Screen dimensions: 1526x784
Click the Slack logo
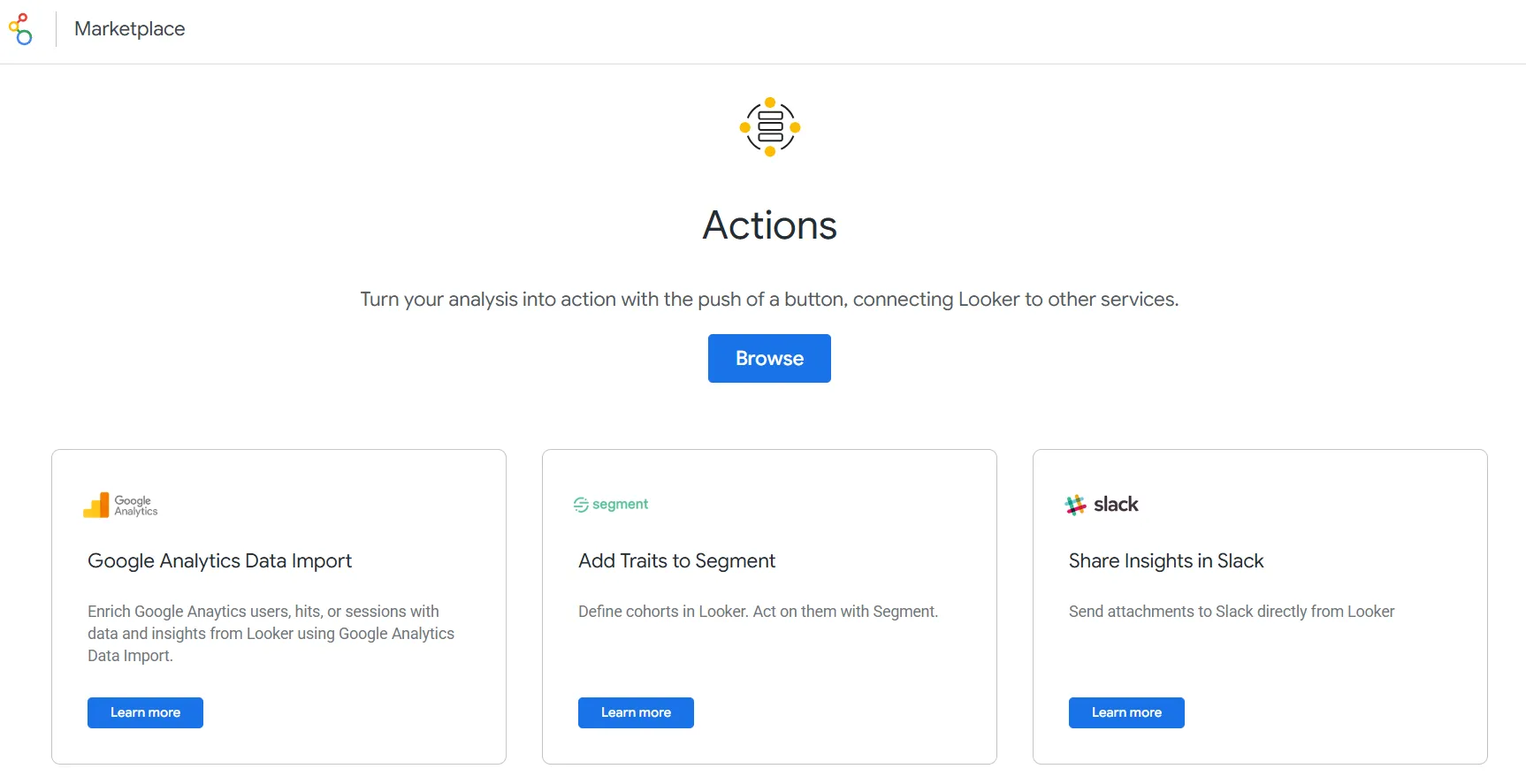coord(1102,504)
